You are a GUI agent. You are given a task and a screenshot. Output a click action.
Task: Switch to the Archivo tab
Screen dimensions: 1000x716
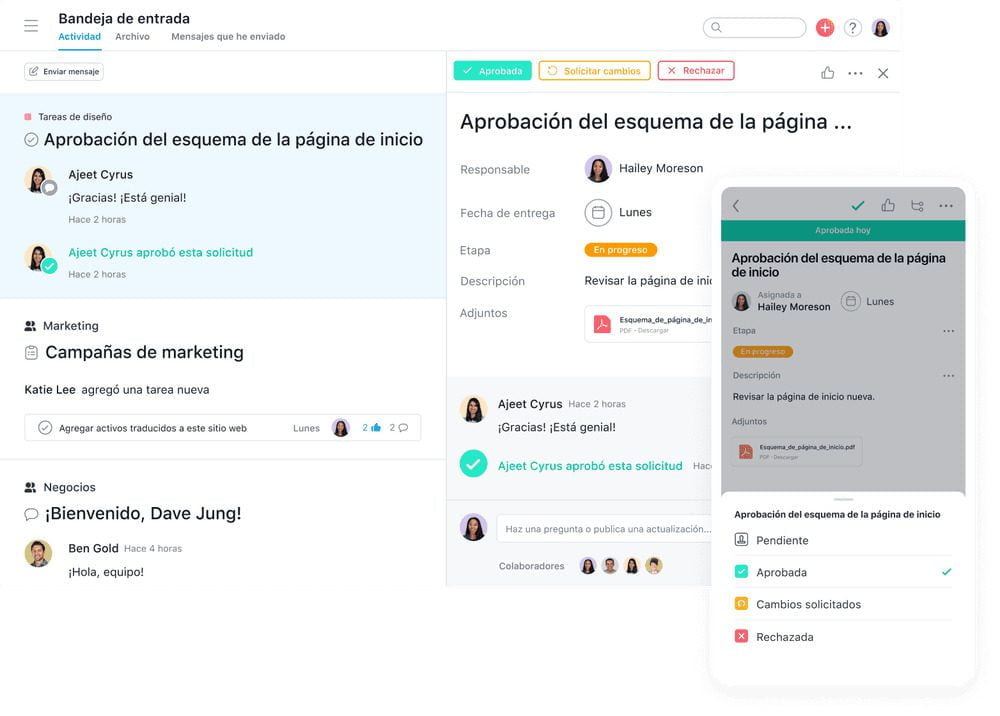[132, 37]
